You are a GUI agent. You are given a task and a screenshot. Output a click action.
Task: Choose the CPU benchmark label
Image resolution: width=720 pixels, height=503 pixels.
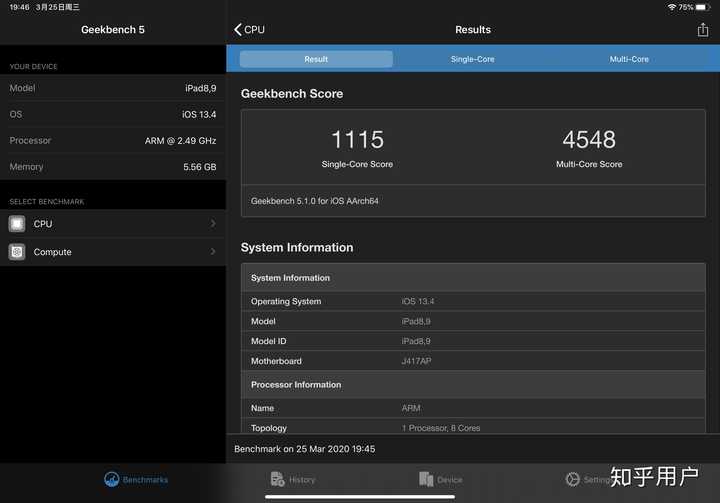(43, 224)
